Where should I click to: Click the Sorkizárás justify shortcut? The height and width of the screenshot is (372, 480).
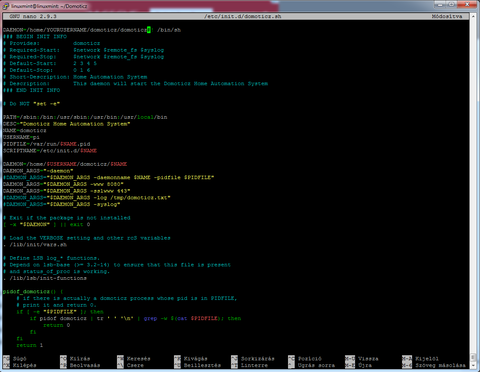[253, 359]
